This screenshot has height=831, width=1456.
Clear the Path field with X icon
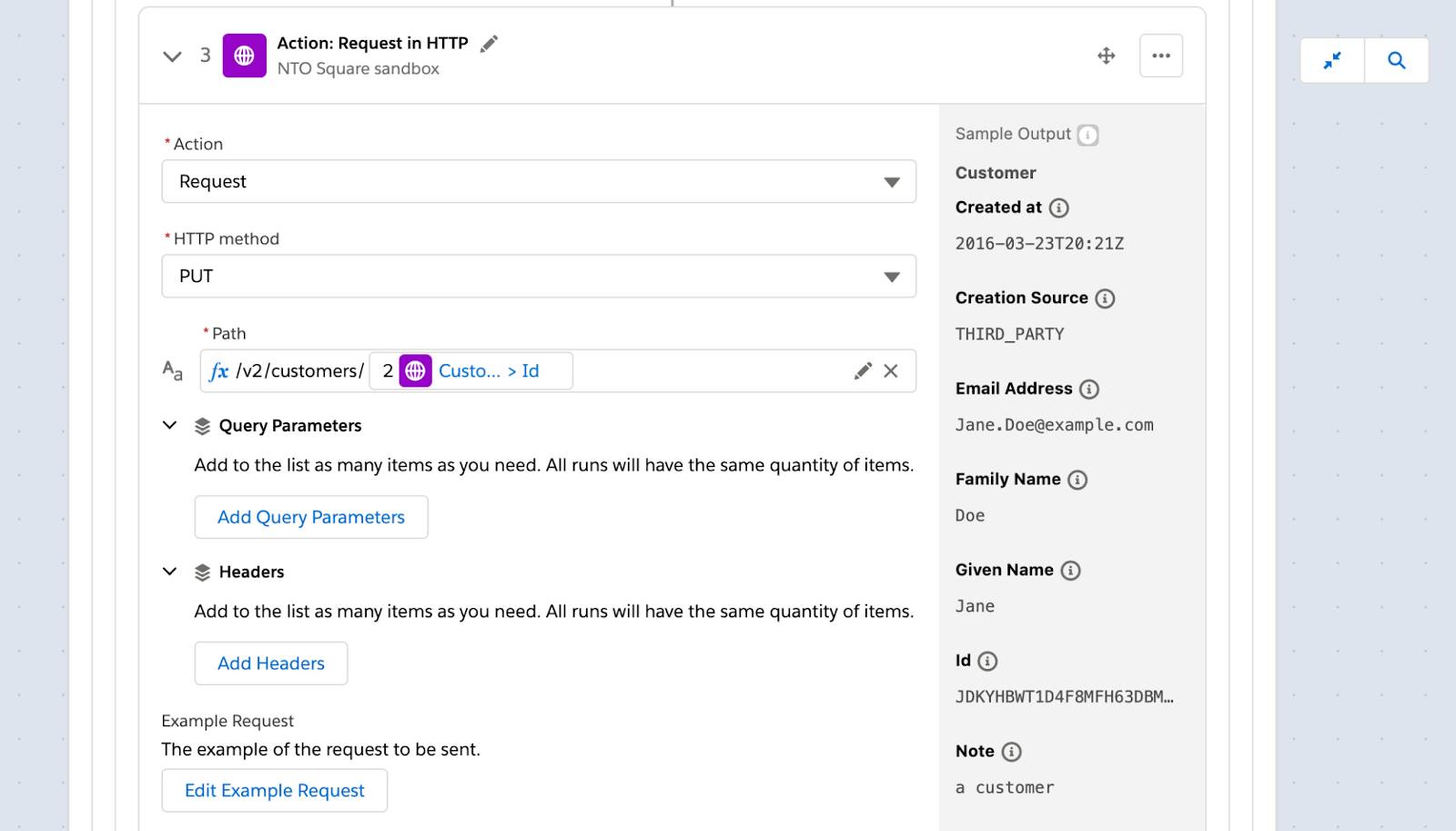point(891,370)
